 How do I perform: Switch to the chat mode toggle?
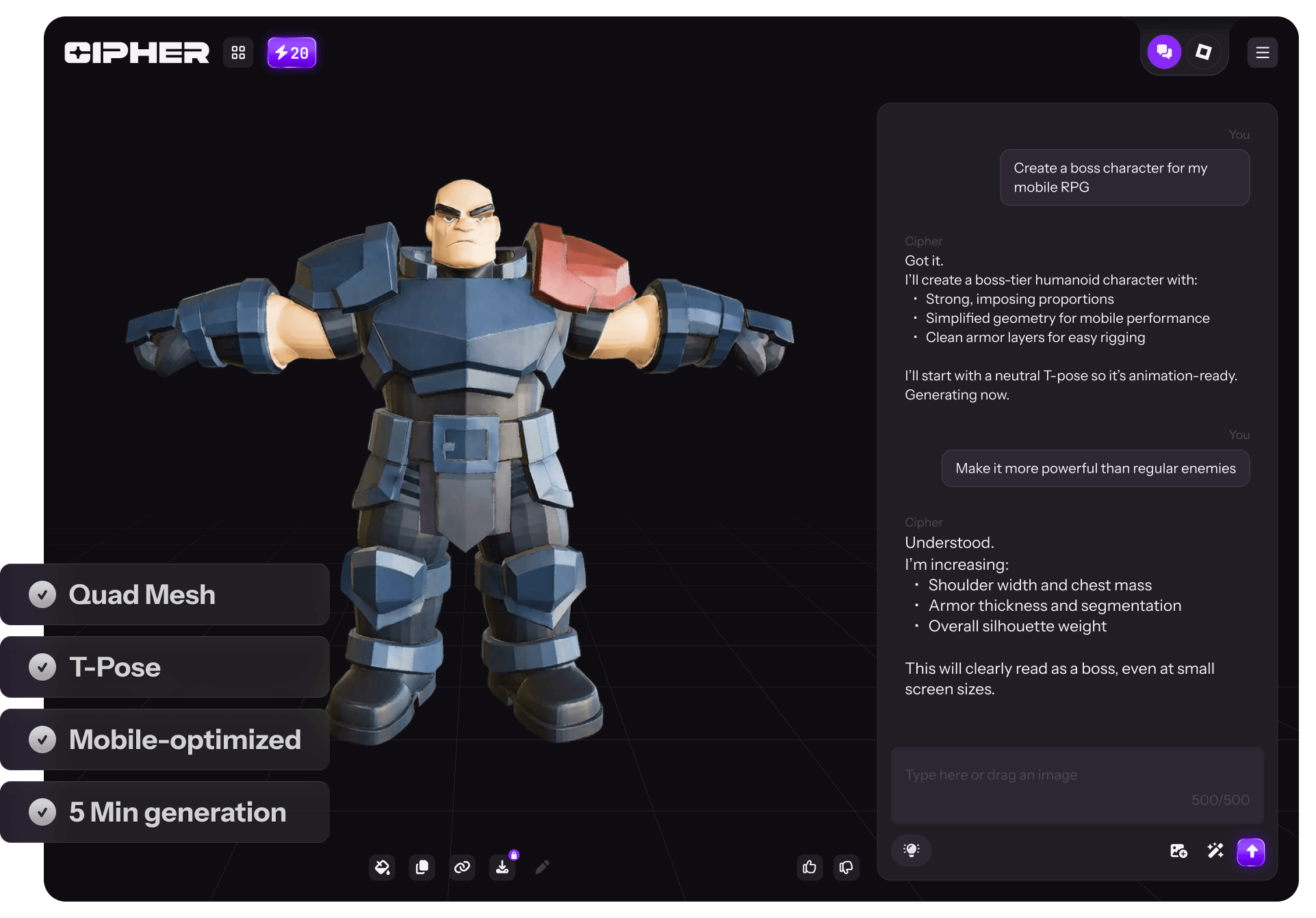click(1164, 52)
